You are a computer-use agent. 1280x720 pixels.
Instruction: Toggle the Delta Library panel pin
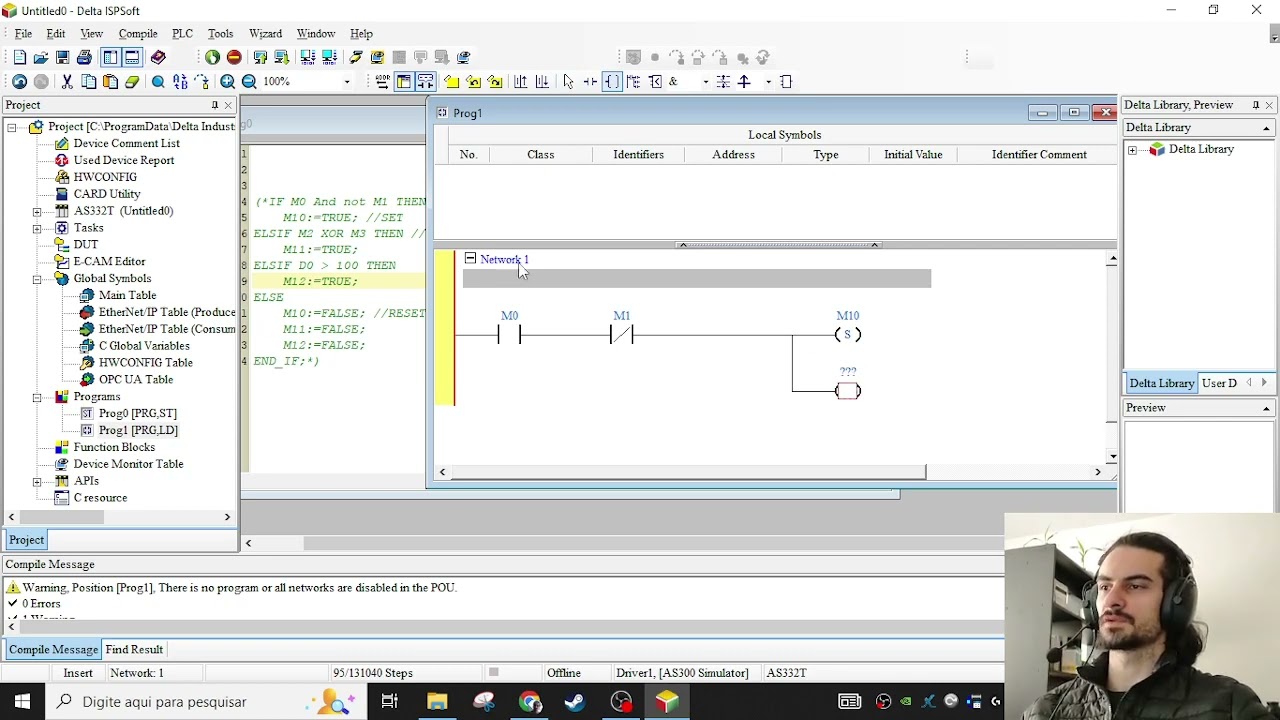pos(1256,105)
